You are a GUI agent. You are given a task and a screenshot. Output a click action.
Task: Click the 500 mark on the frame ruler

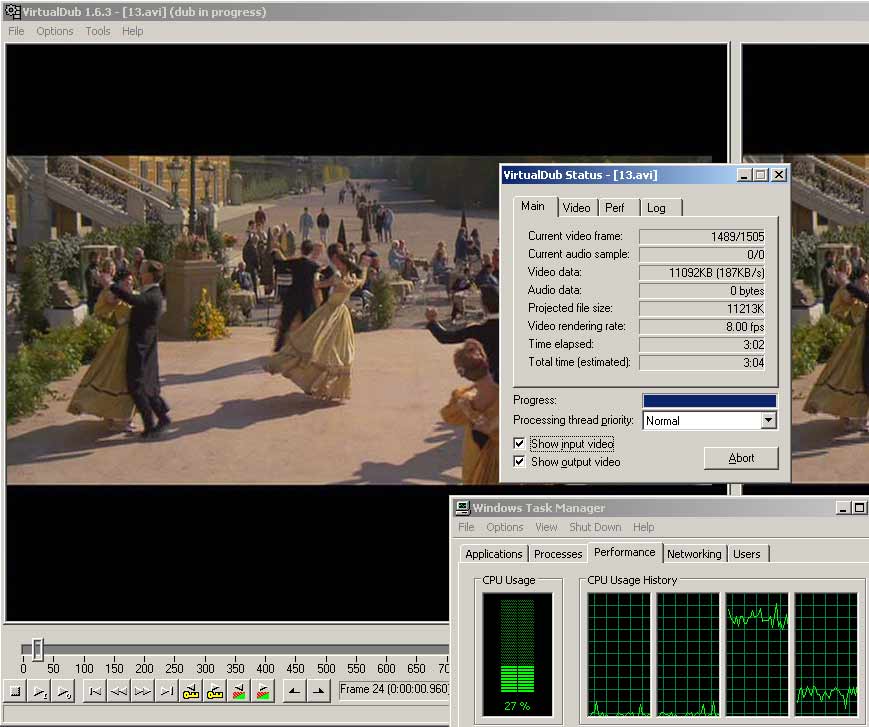click(326, 668)
